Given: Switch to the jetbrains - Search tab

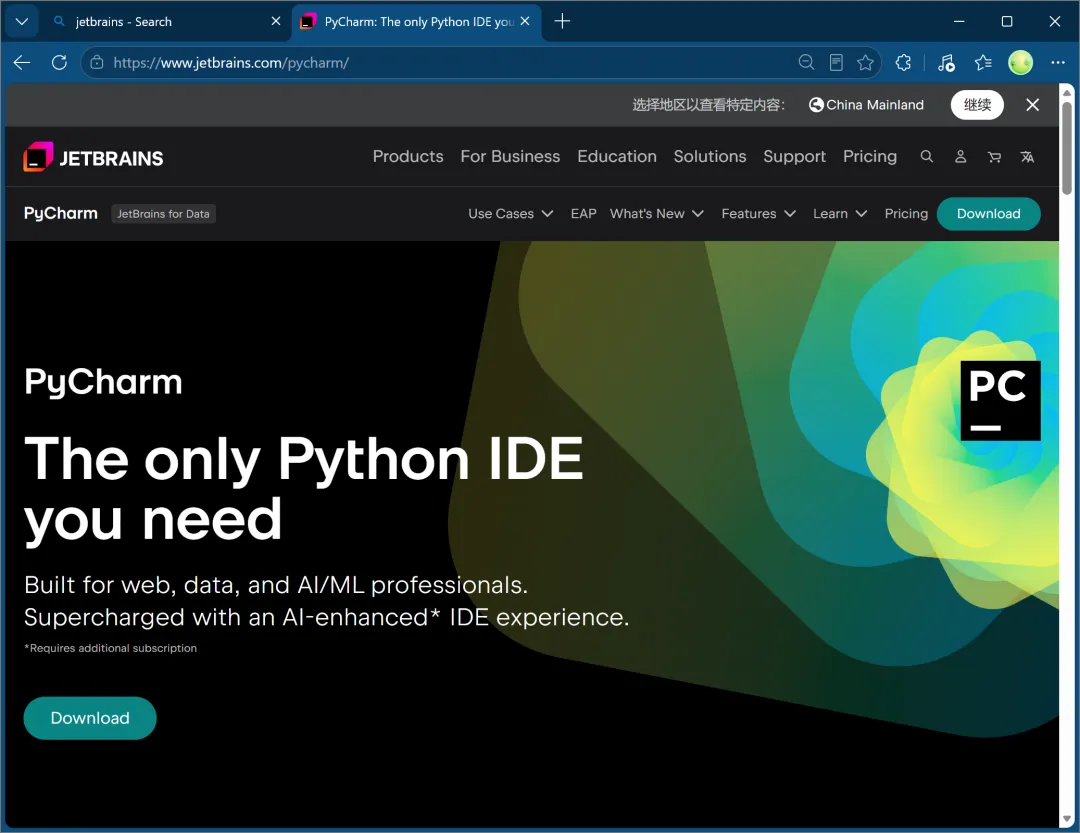Looking at the screenshot, I should (x=165, y=21).
